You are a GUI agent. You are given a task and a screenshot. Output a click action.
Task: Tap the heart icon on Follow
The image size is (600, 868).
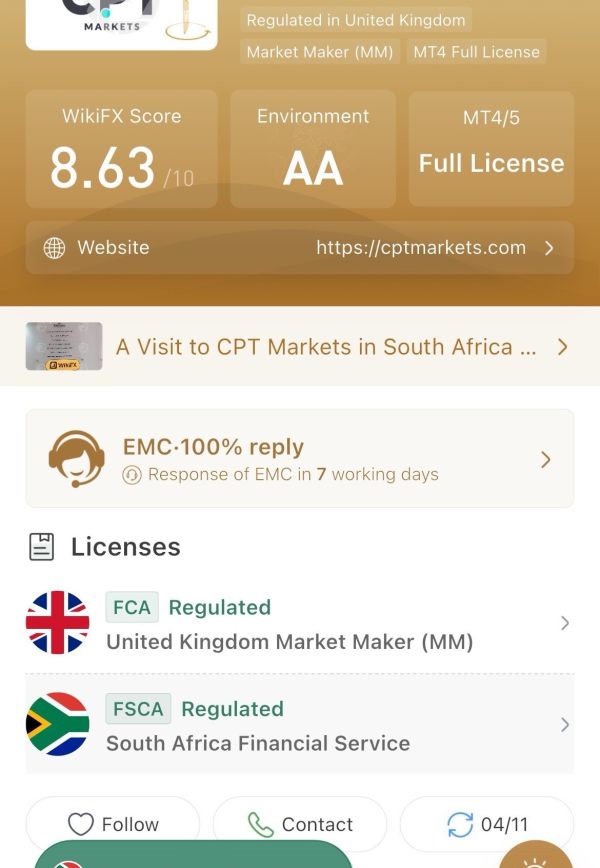click(81, 824)
